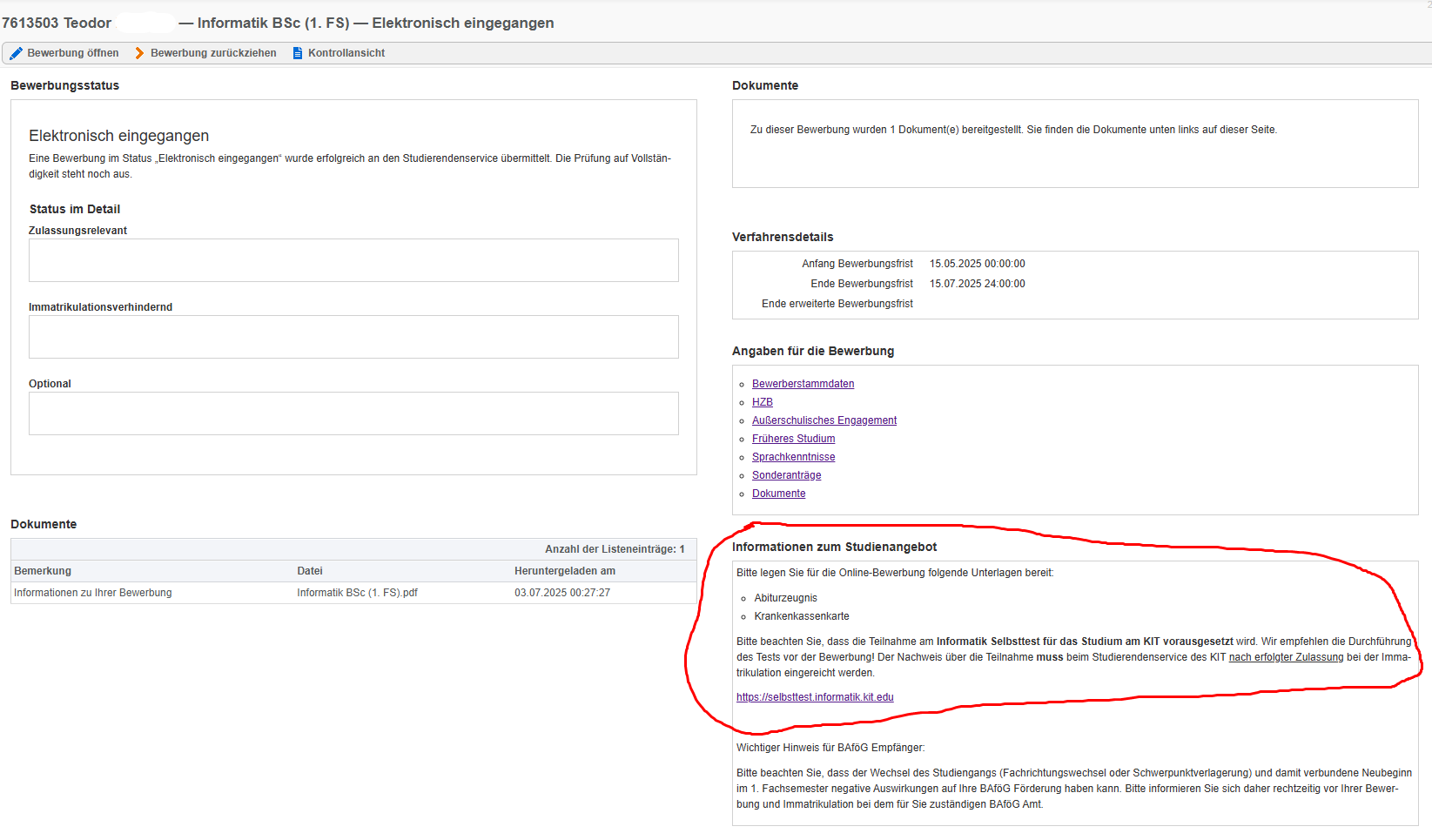This screenshot has width=1432, height=840.
Task: Open file Informatik BSc (1. FS).pdf
Action: (x=357, y=593)
